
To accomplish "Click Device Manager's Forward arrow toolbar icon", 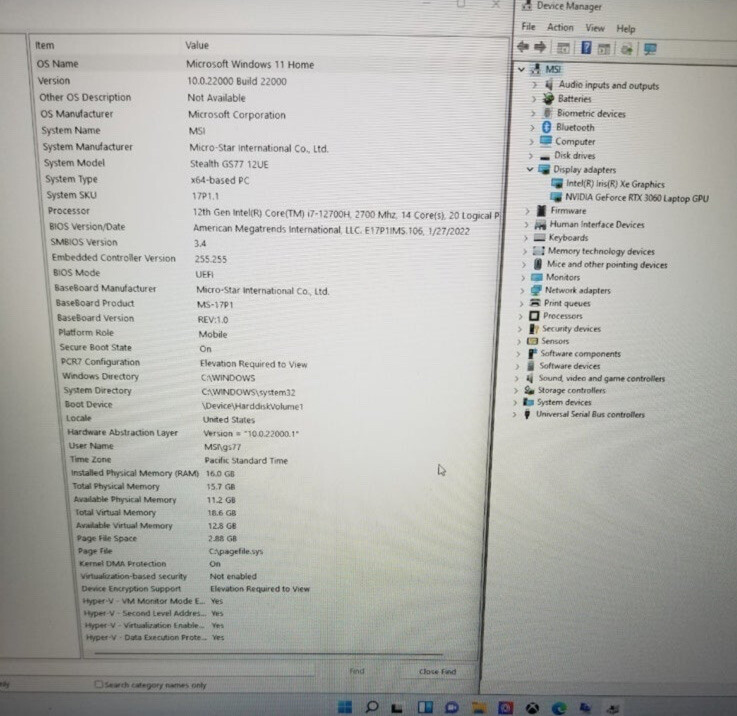I will (x=541, y=47).
